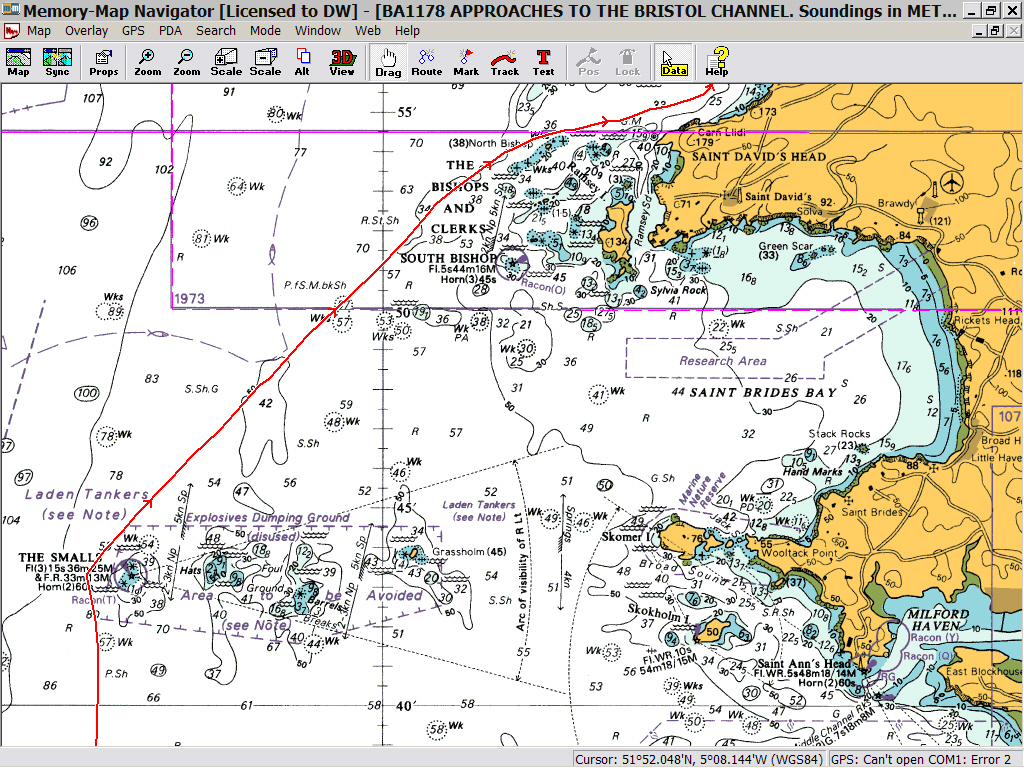This screenshot has height=768, width=1024.
Task: Click the cursor coordinates status field
Action: pos(699,759)
